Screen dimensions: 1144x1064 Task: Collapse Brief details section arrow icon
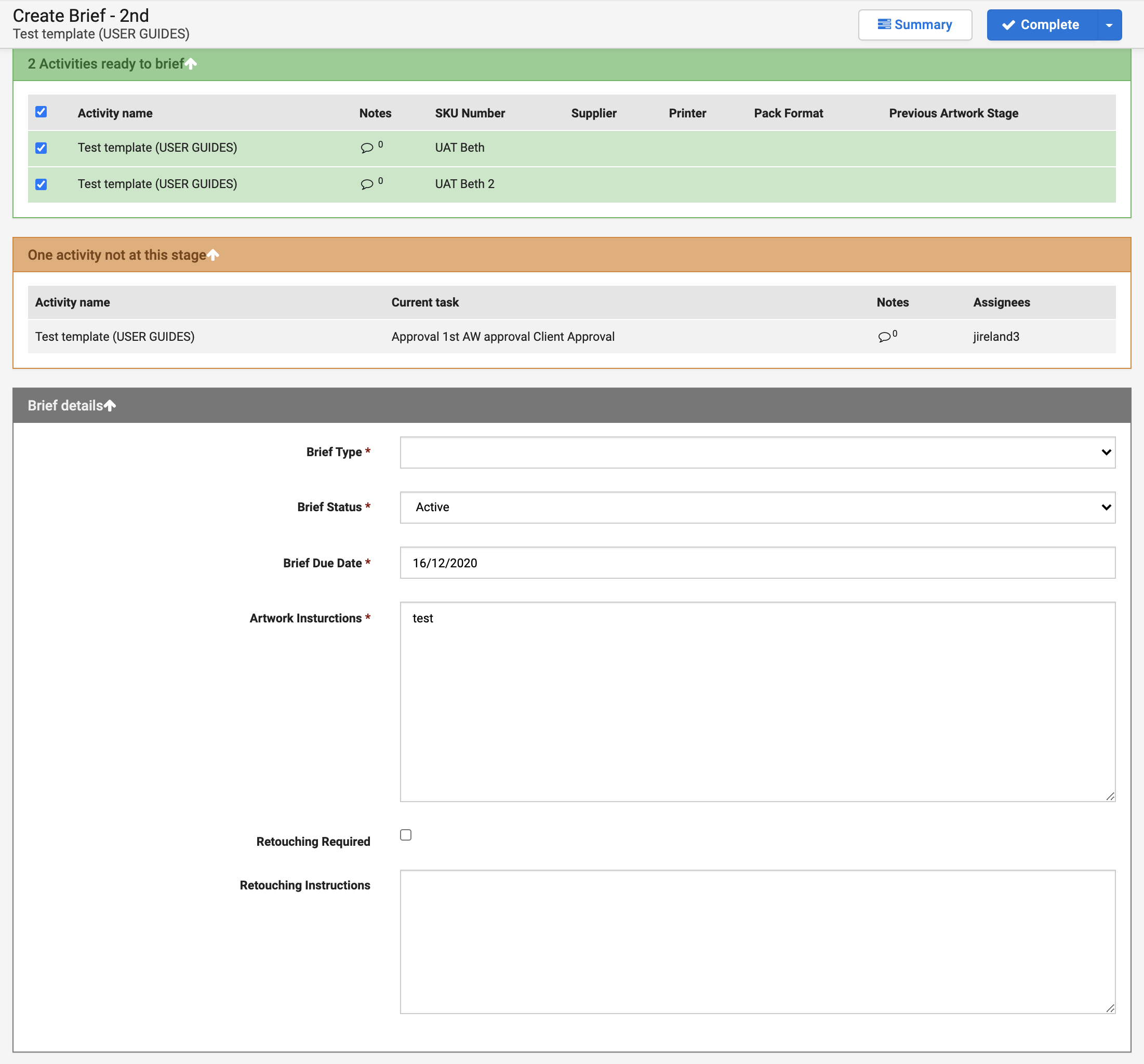110,406
